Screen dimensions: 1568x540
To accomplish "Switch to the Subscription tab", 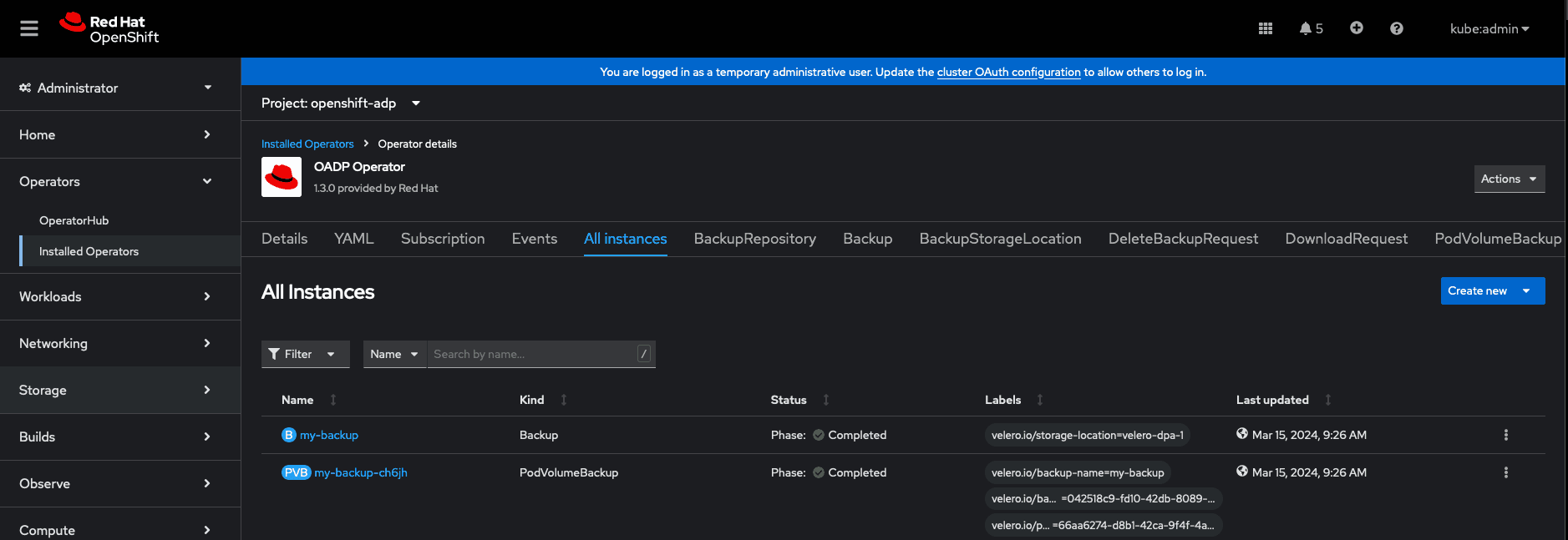I will (x=443, y=239).
